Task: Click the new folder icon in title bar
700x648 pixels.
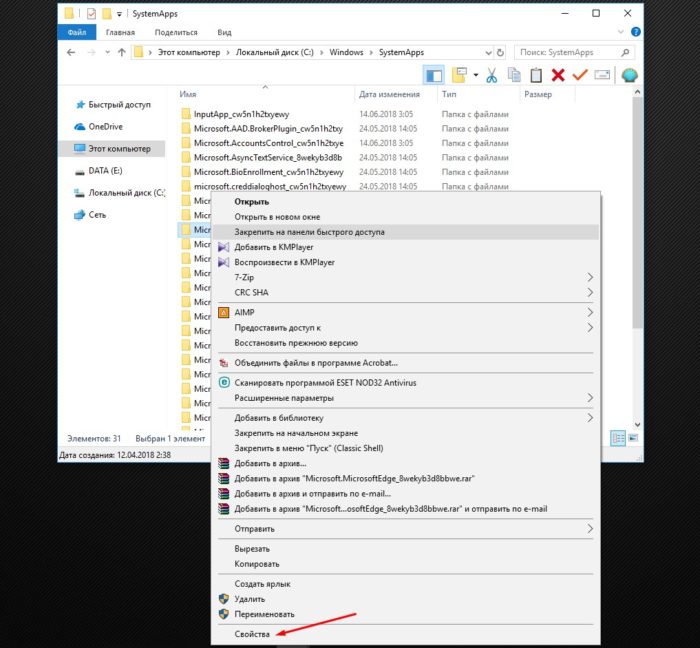Action: point(106,14)
